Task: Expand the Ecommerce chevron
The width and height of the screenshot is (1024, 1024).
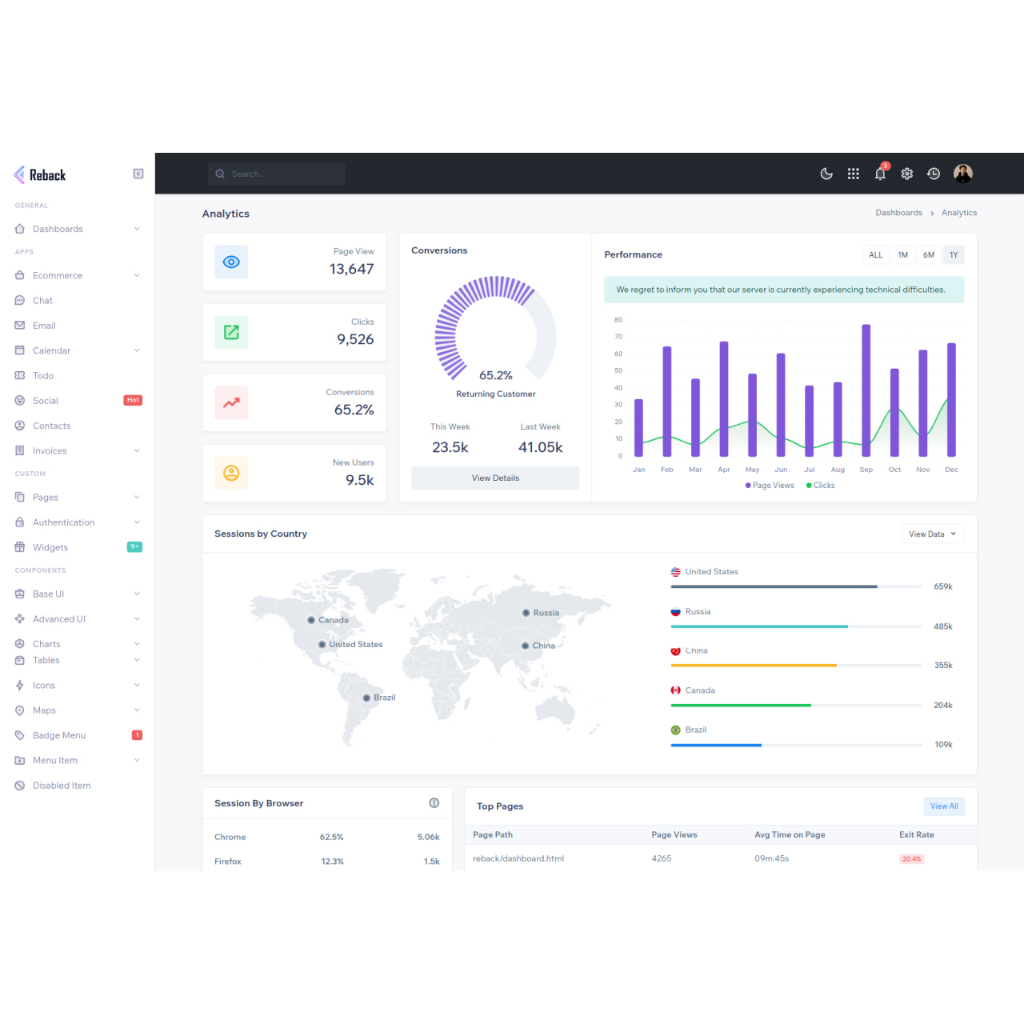Action: [x=136, y=276]
